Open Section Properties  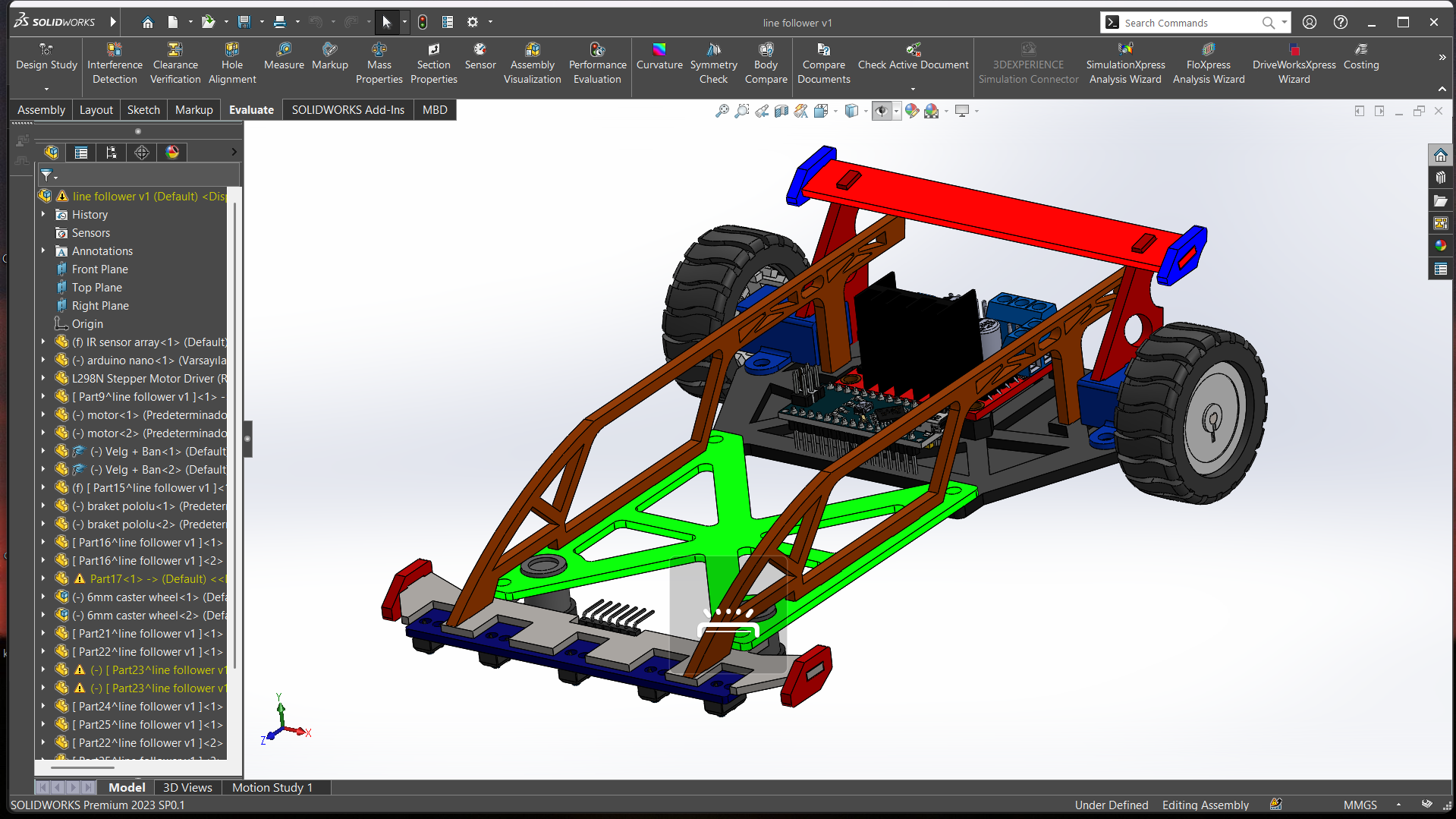[x=434, y=64]
